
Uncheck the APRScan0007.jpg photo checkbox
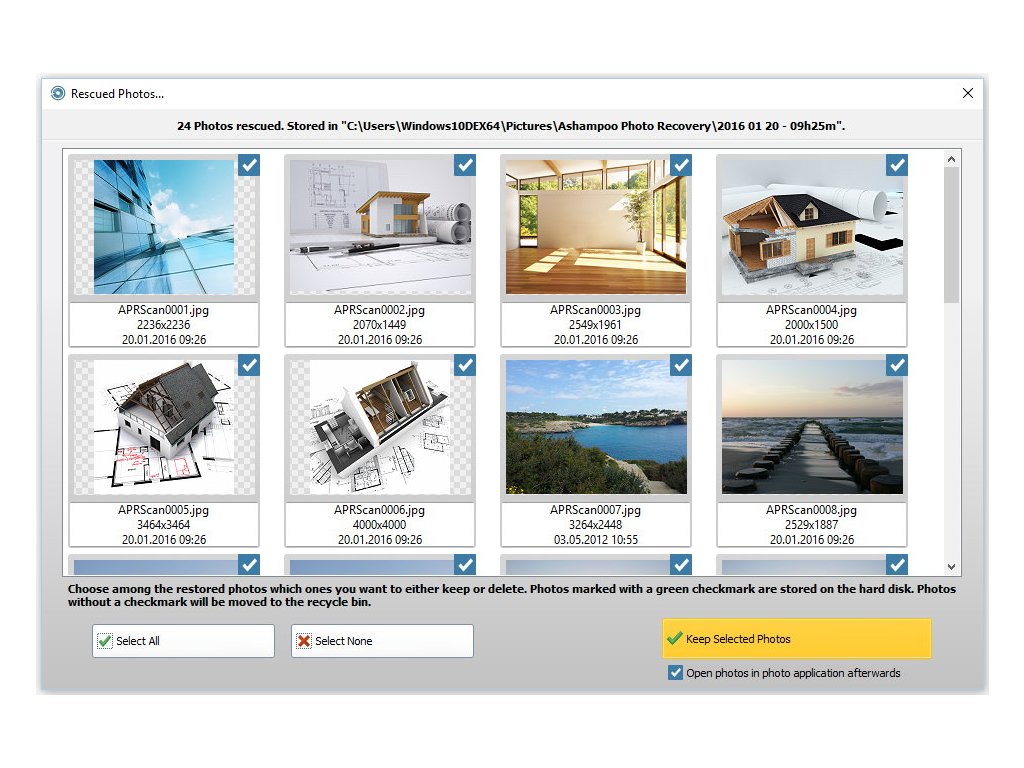[x=681, y=365]
